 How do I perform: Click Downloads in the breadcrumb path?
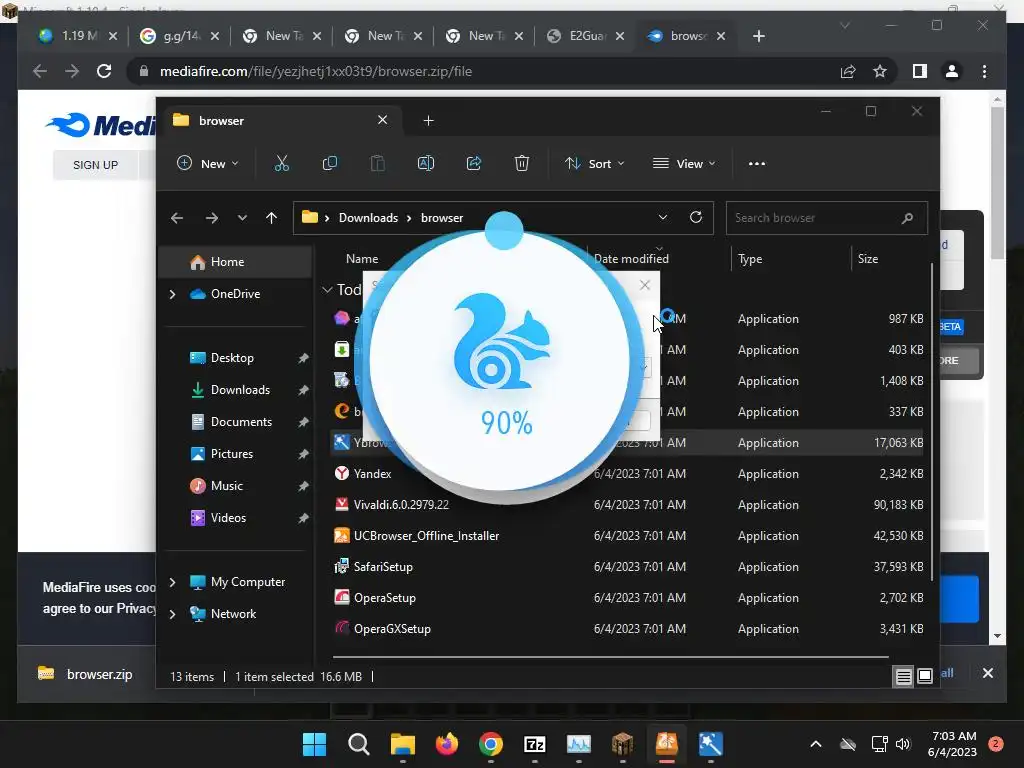click(x=368, y=217)
